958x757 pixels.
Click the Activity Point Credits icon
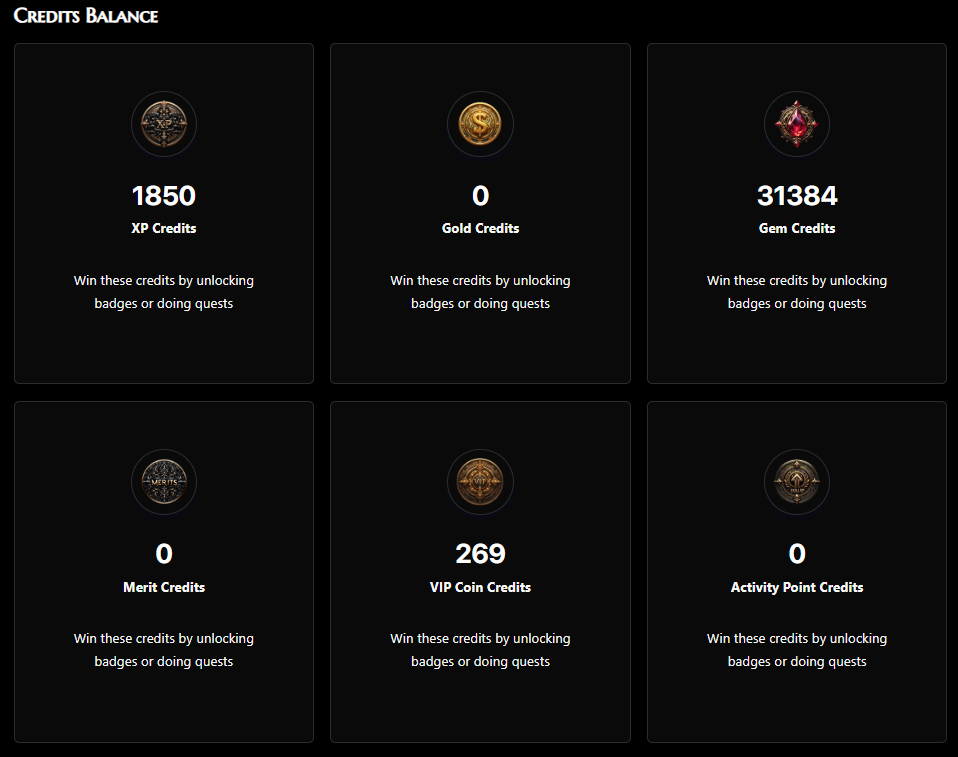[x=797, y=482]
